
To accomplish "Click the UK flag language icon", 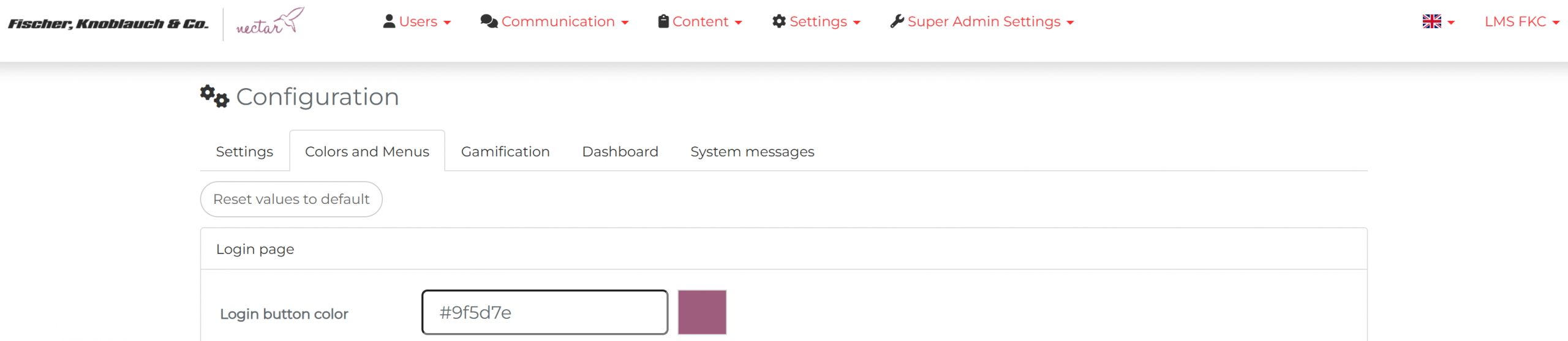I will [x=1431, y=21].
